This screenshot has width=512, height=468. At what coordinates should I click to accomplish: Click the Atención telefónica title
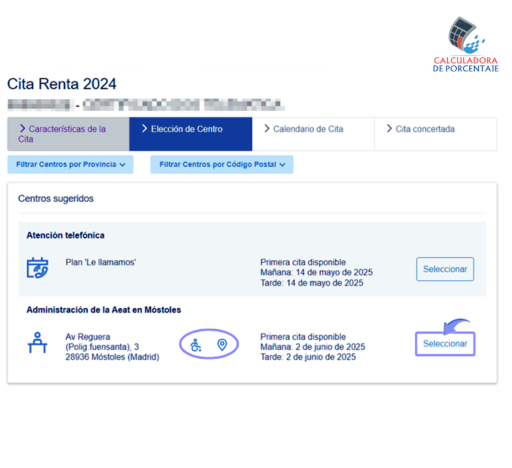point(65,235)
